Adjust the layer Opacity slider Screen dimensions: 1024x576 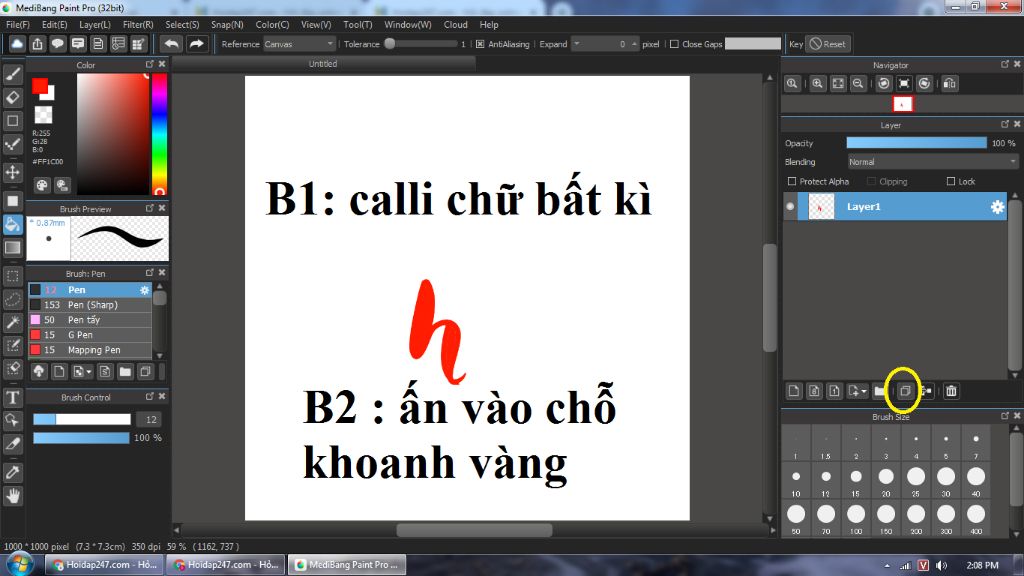916,143
